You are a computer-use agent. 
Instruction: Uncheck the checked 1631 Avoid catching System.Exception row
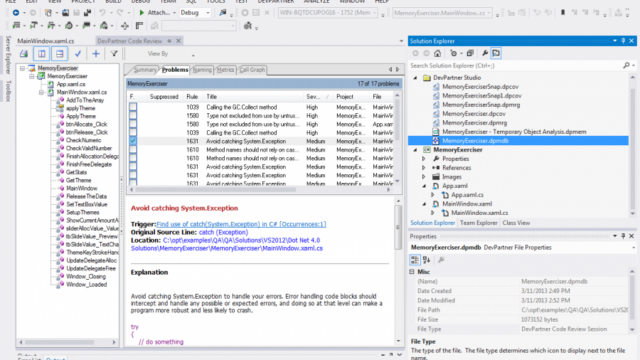133,141
